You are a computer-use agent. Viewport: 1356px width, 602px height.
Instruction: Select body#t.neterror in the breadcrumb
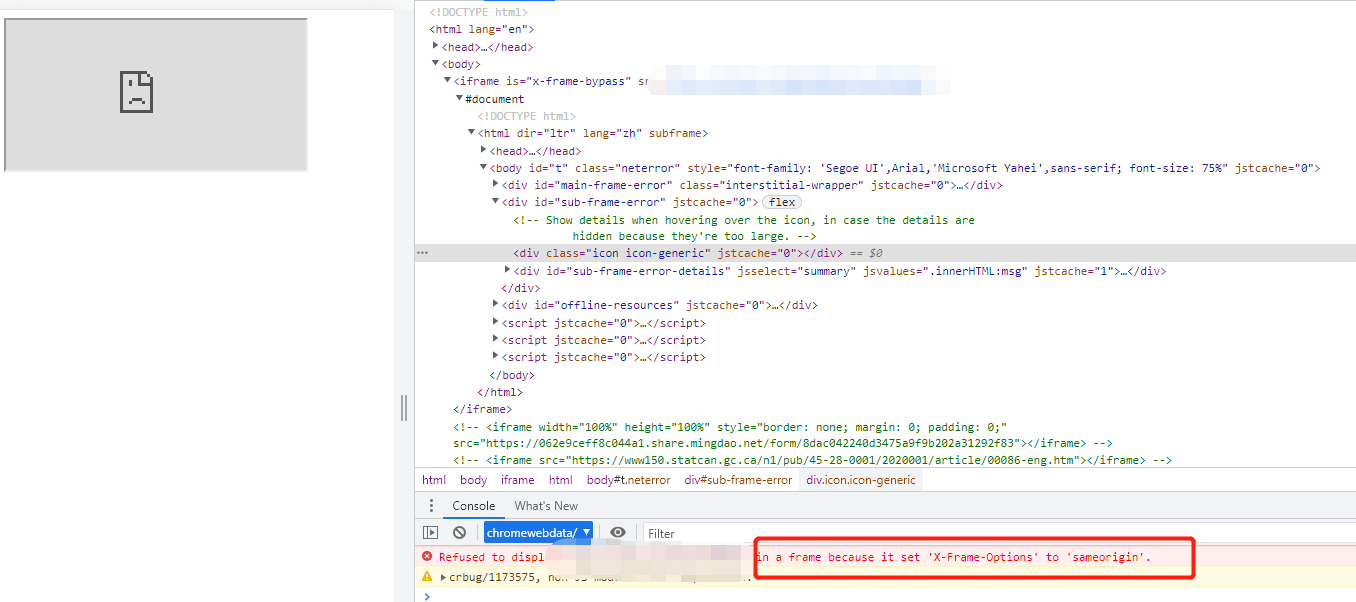pos(628,480)
